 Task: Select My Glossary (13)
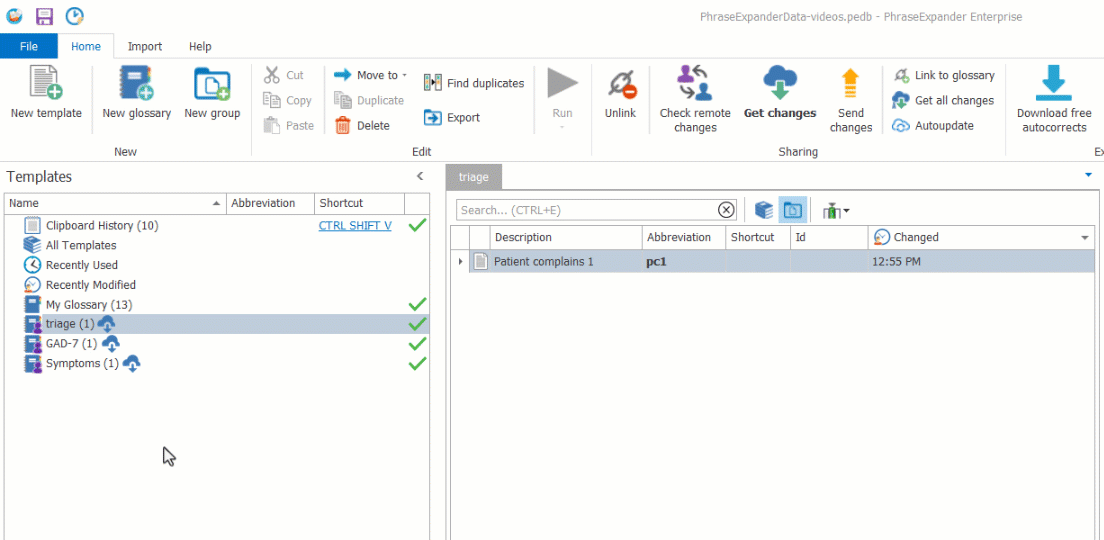pyautogui.click(x=89, y=304)
